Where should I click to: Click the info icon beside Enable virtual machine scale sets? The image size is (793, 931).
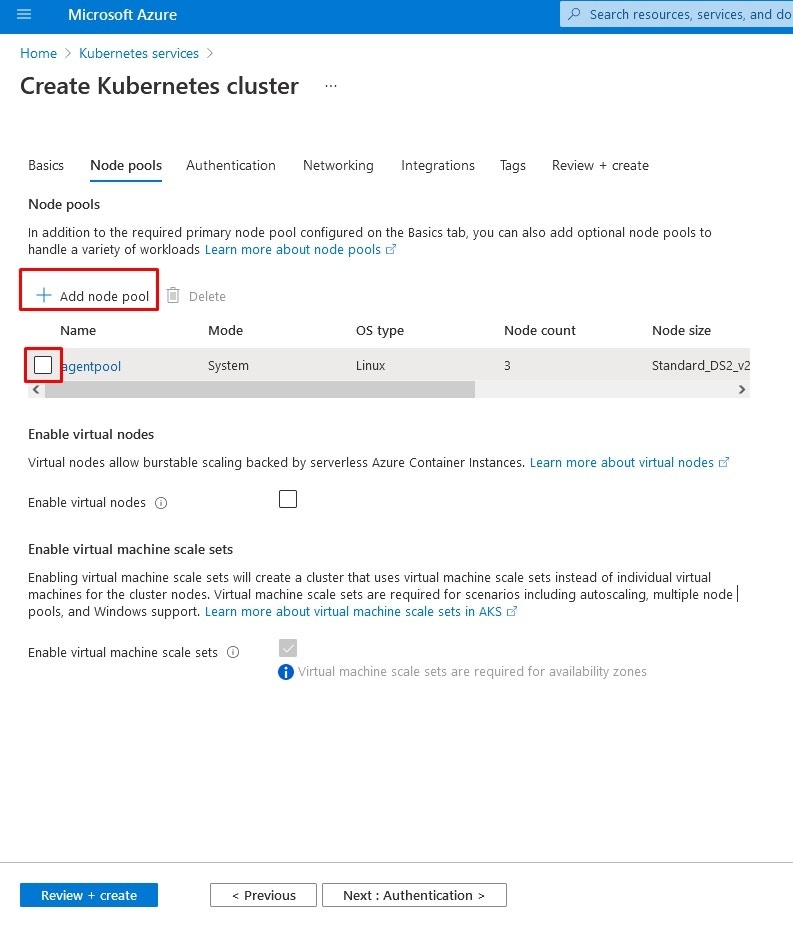(x=232, y=652)
